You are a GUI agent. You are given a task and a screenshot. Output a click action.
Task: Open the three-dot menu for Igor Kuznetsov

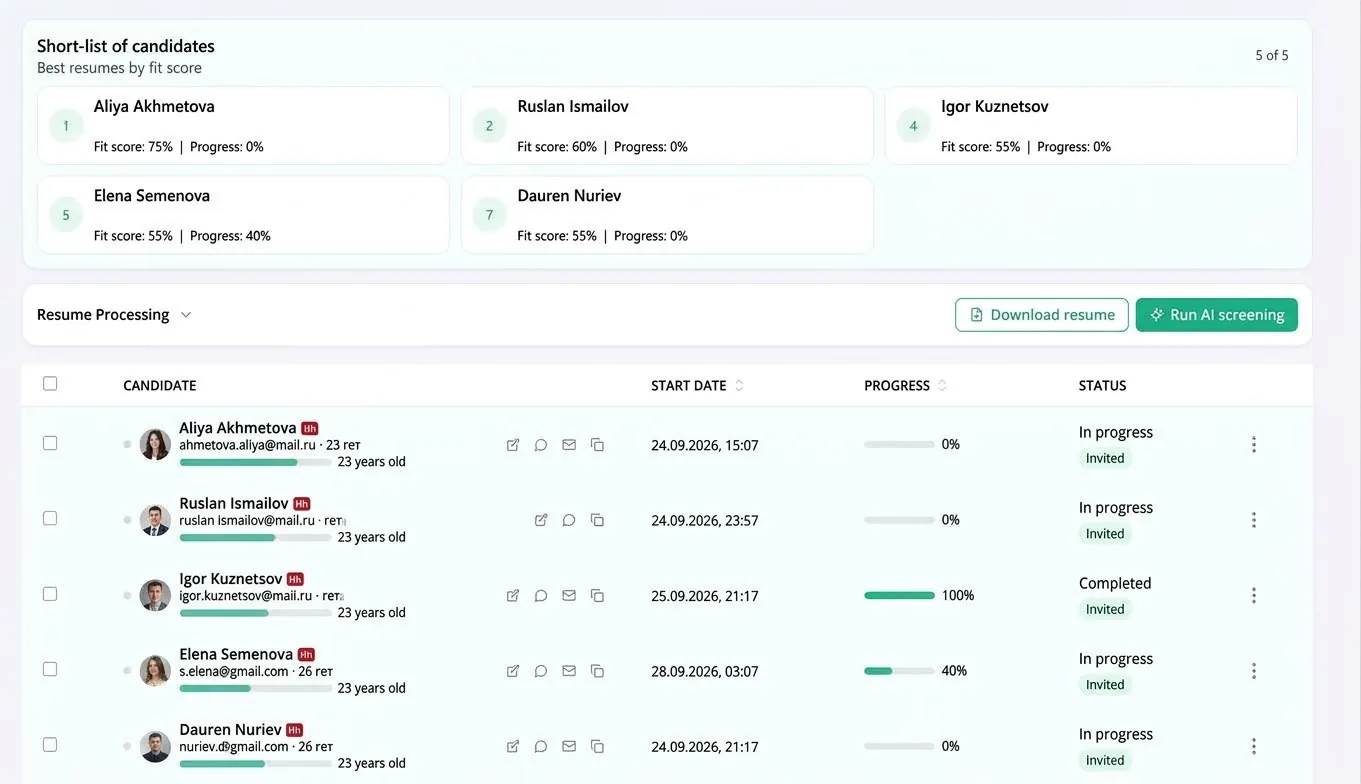click(1254, 596)
